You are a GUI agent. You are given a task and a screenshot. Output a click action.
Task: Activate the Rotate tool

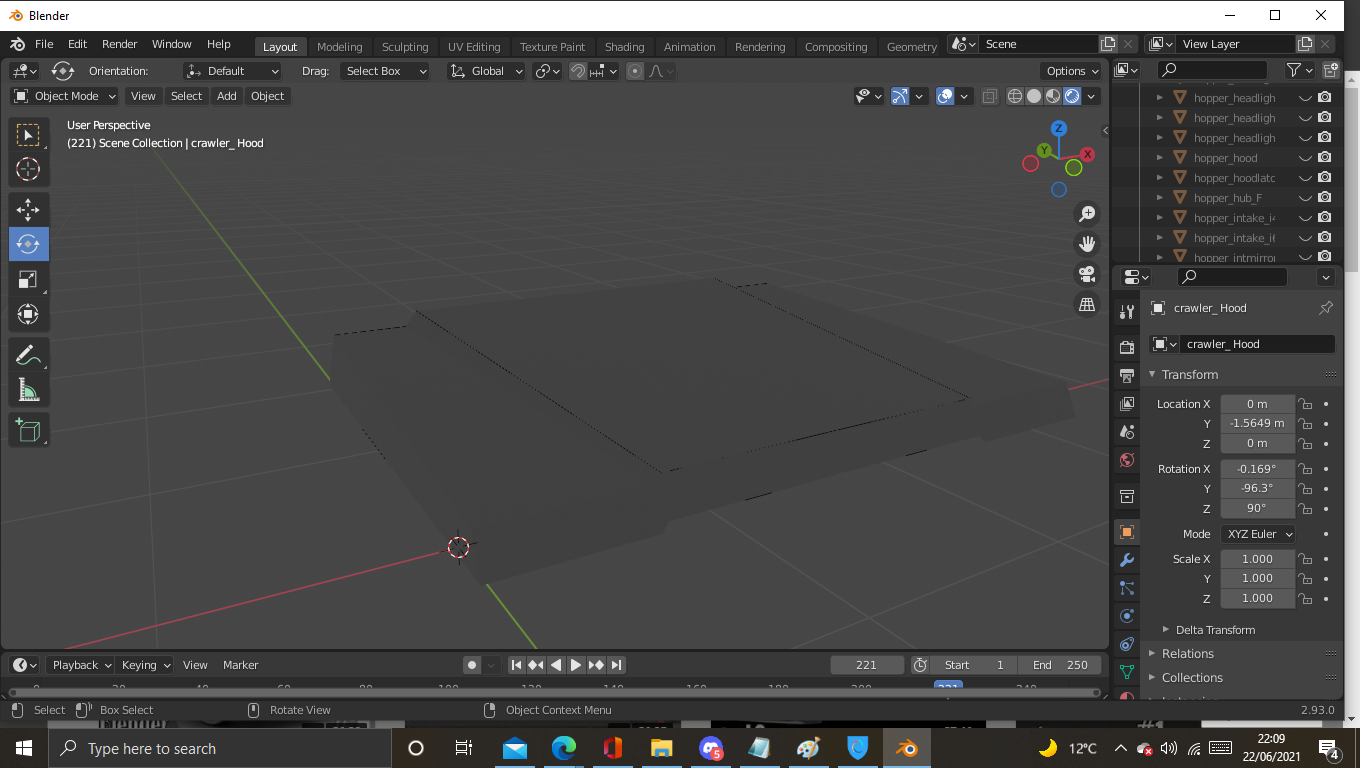pyautogui.click(x=28, y=244)
